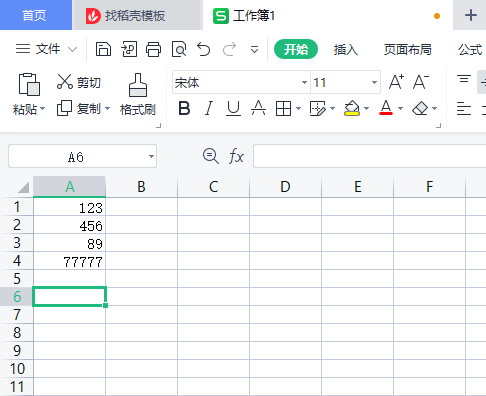
Task: Click the export to PDF icon
Action: [x=129, y=49]
